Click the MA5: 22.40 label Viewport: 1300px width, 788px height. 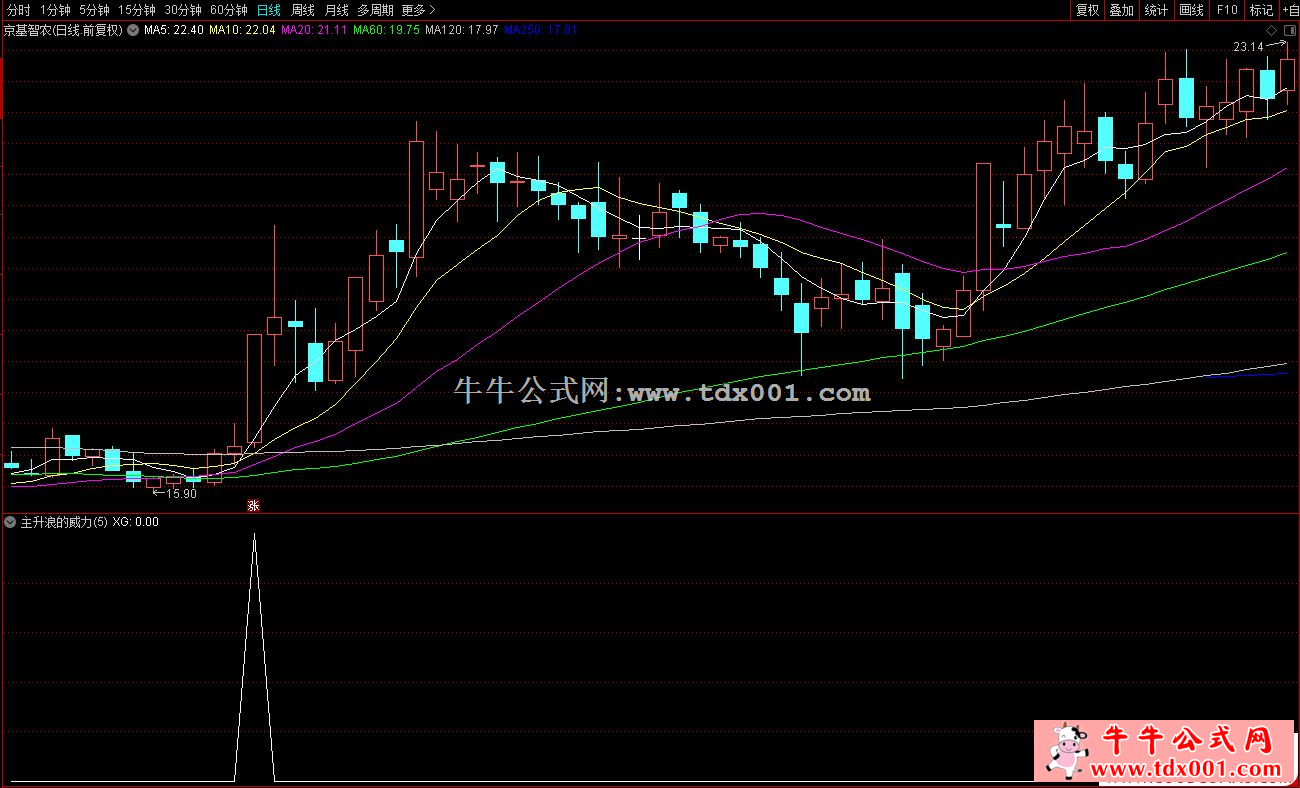click(174, 30)
